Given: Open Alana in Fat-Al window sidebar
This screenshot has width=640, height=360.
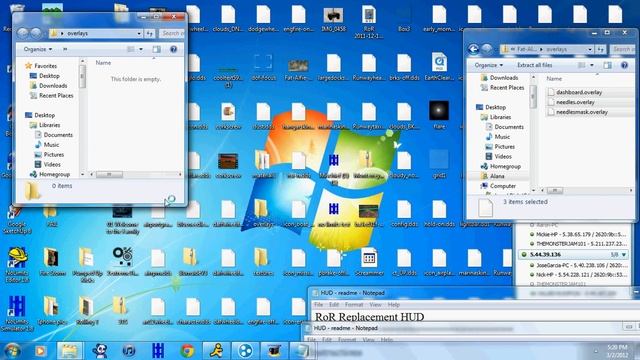Looking at the screenshot, I should coord(497,176).
